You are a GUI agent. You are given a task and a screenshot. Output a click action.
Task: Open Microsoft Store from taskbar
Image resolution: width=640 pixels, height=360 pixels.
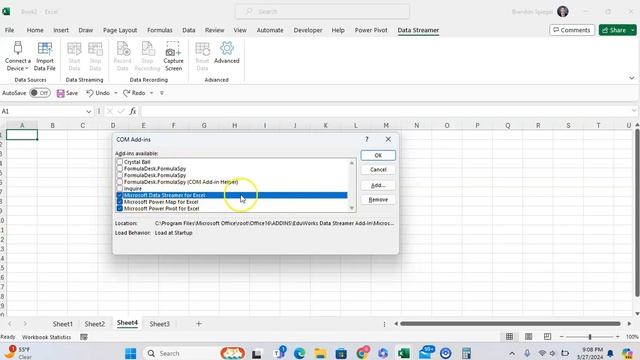click(x=341, y=353)
